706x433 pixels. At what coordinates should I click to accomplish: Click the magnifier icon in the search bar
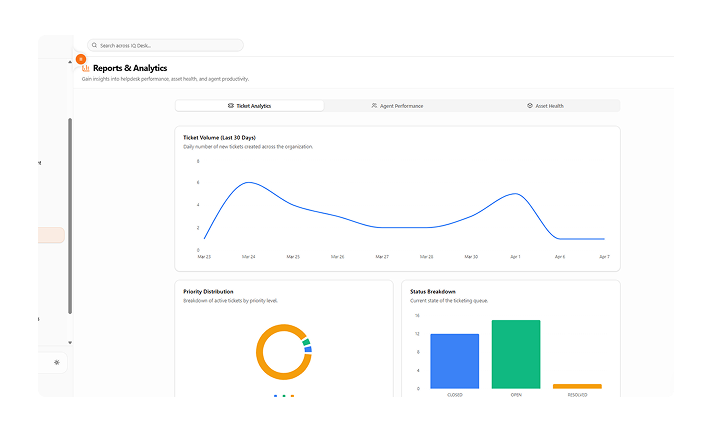pos(94,45)
